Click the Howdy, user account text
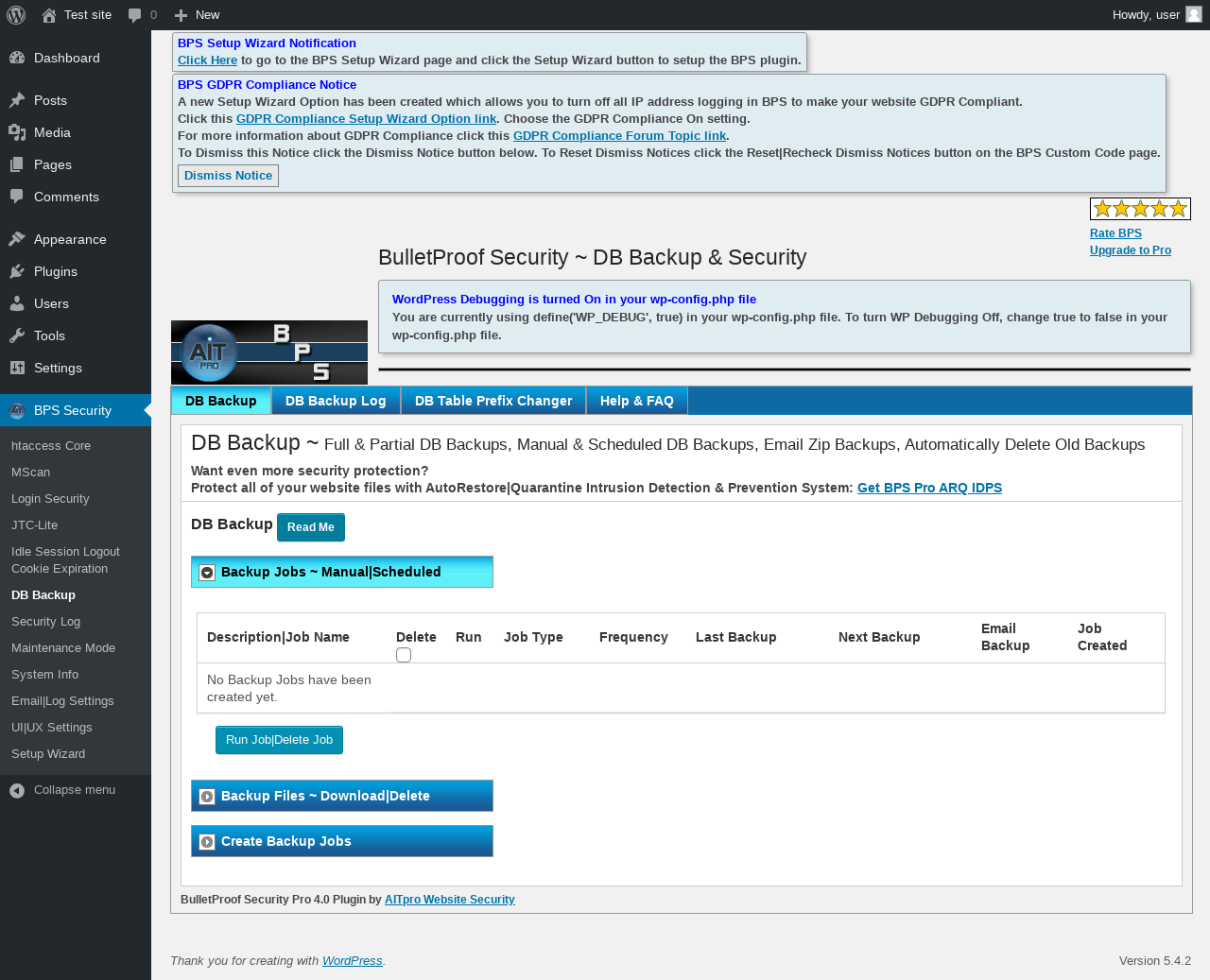 click(x=1146, y=15)
